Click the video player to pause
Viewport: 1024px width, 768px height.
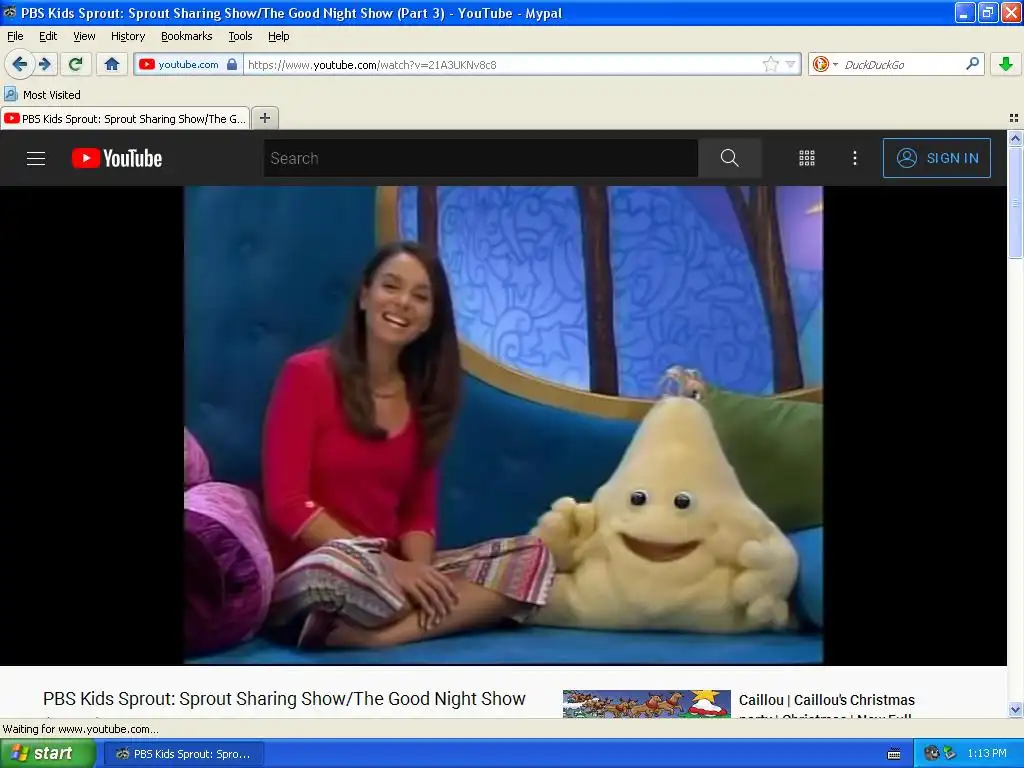coord(503,425)
